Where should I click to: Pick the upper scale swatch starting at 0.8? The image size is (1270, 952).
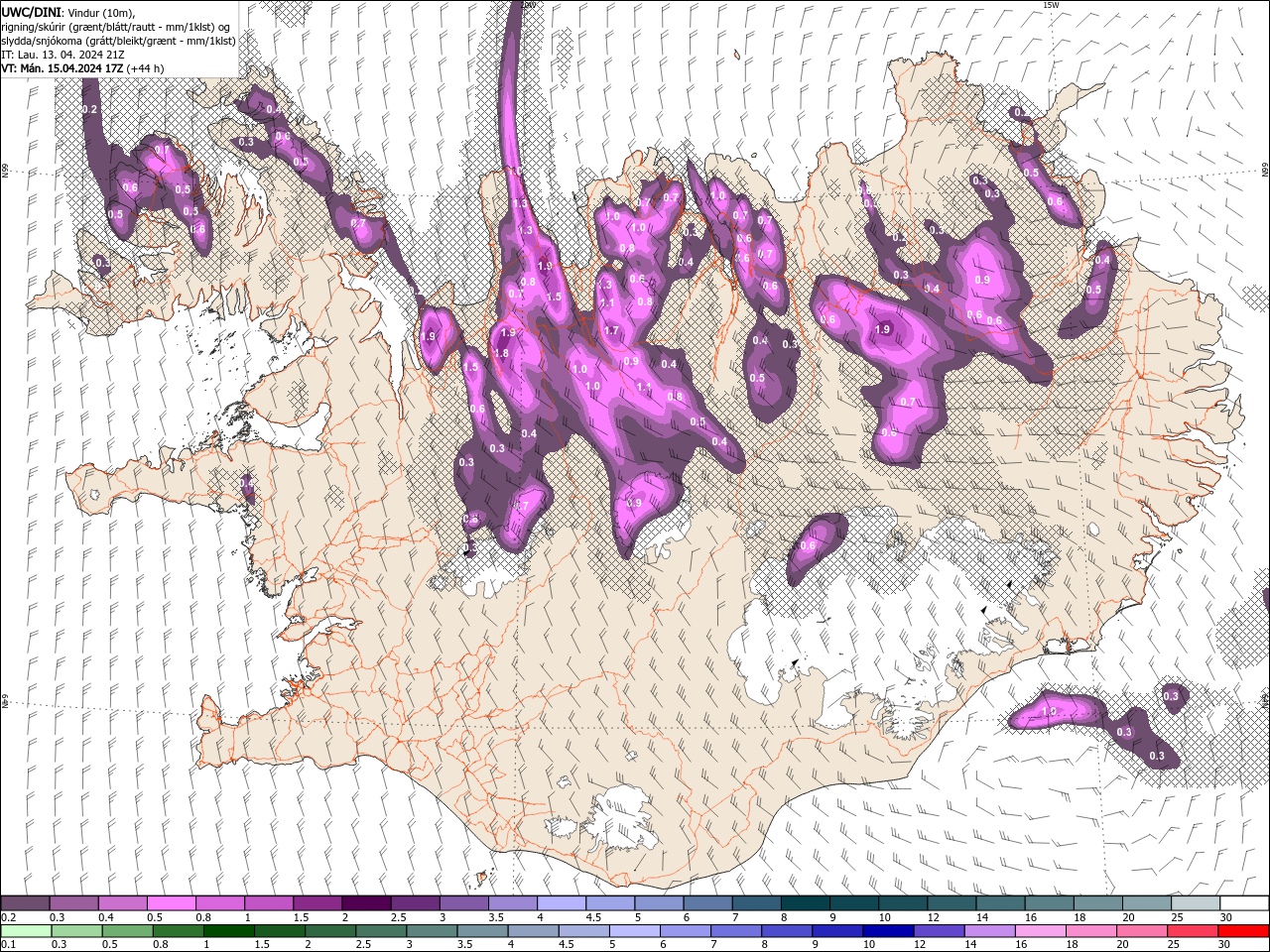click(x=219, y=903)
